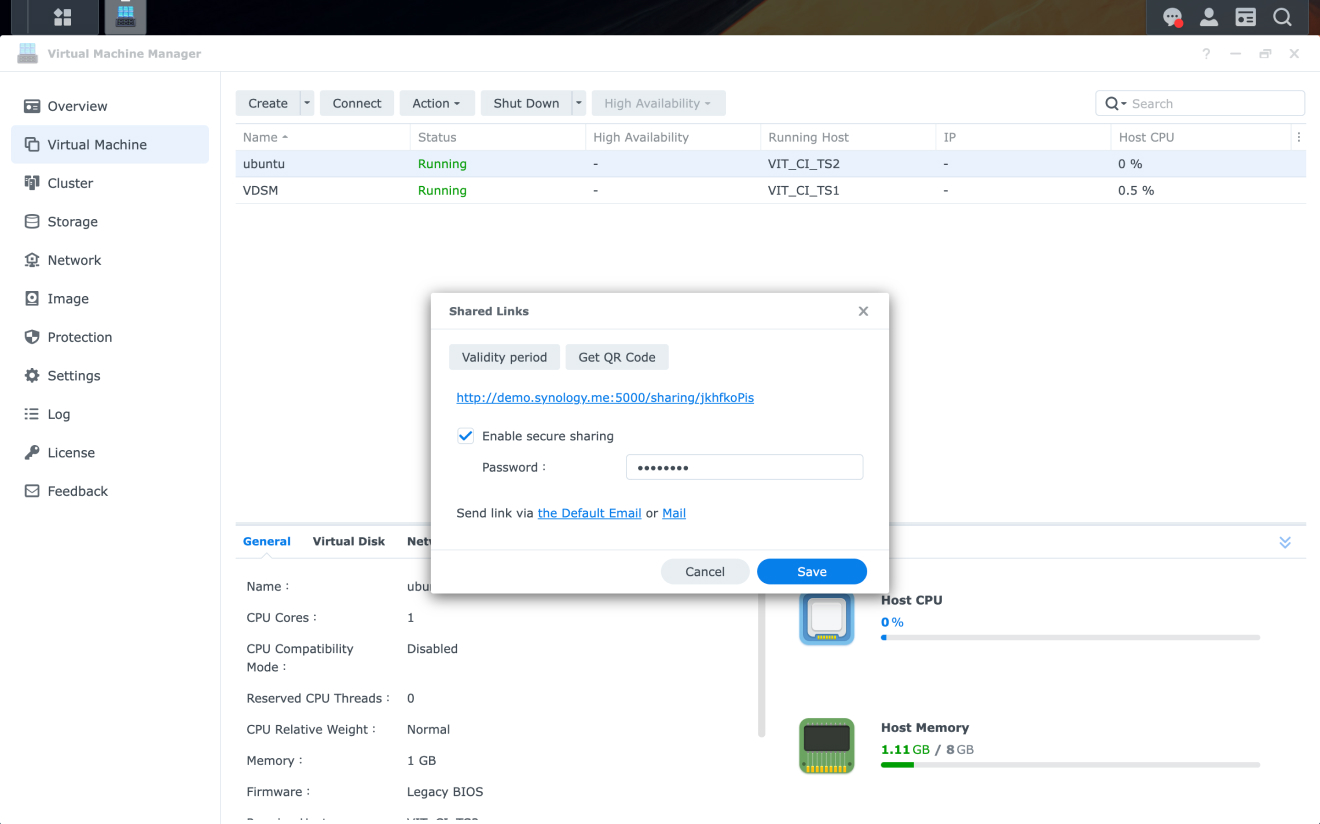Select the General tab
The width and height of the screenshot is (1320, 824).
(266, 541)
